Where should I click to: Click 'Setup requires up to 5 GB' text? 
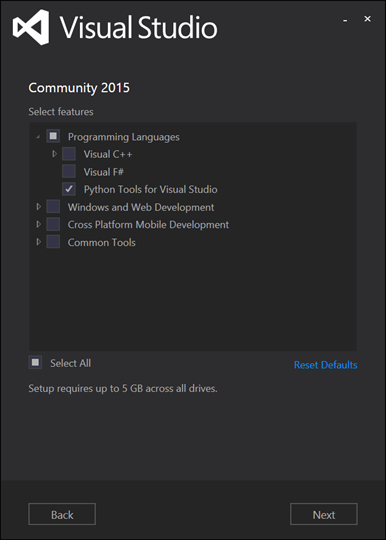pyautogui.click(x=123, y=388)
